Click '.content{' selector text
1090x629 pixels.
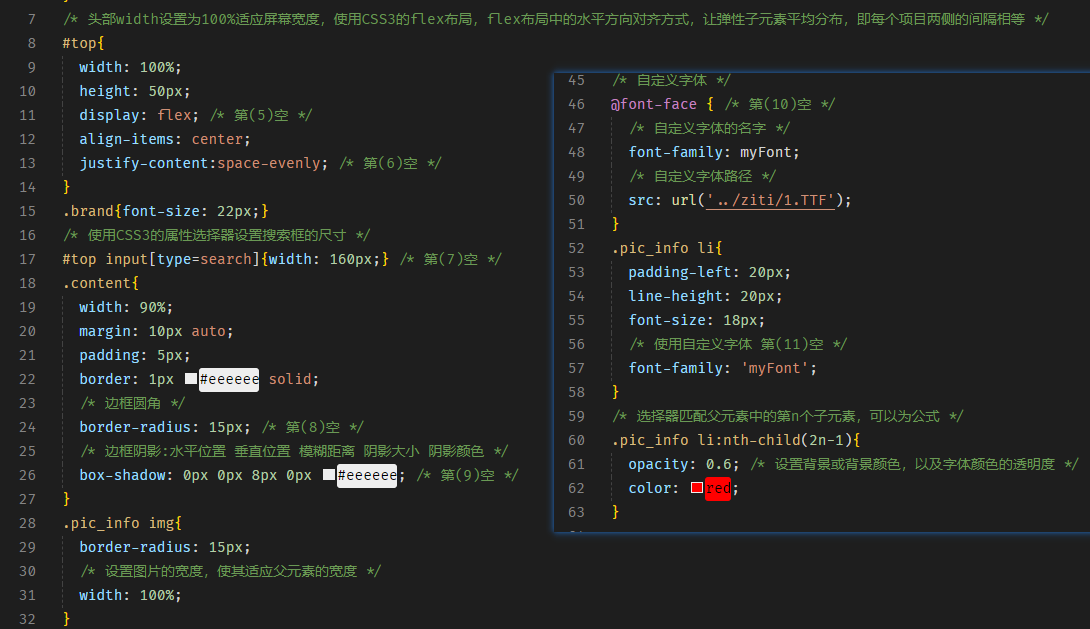101,283
